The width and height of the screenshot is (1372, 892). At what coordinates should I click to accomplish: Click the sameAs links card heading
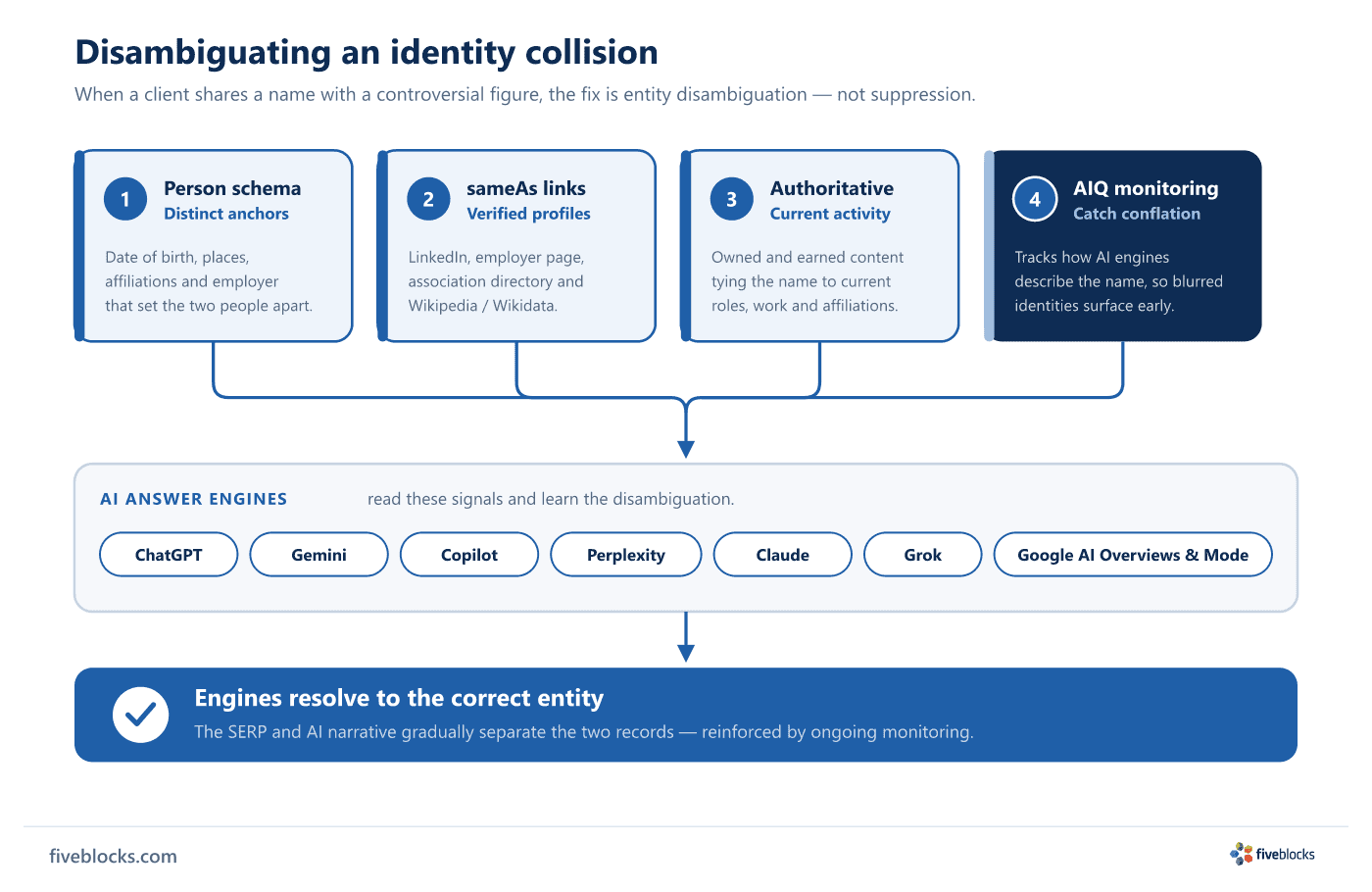(526, 188)
